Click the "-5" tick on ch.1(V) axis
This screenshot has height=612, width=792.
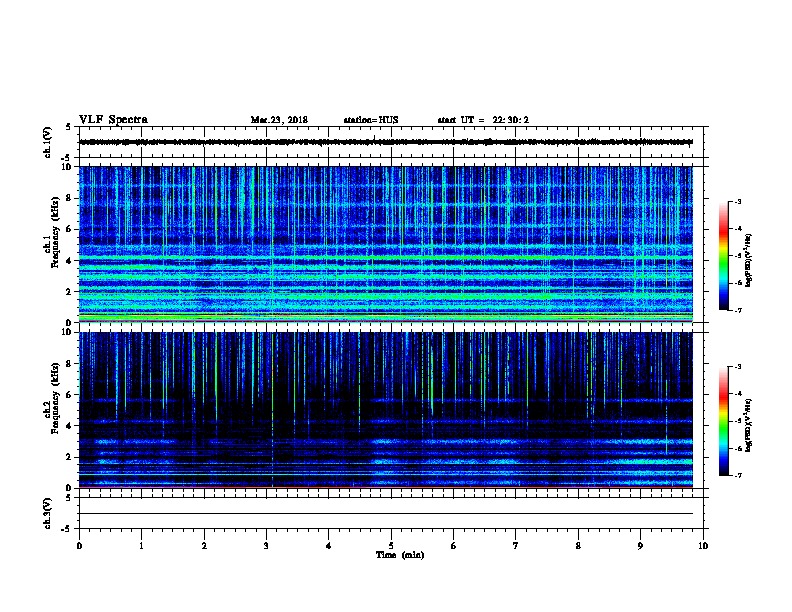point(67,159)
